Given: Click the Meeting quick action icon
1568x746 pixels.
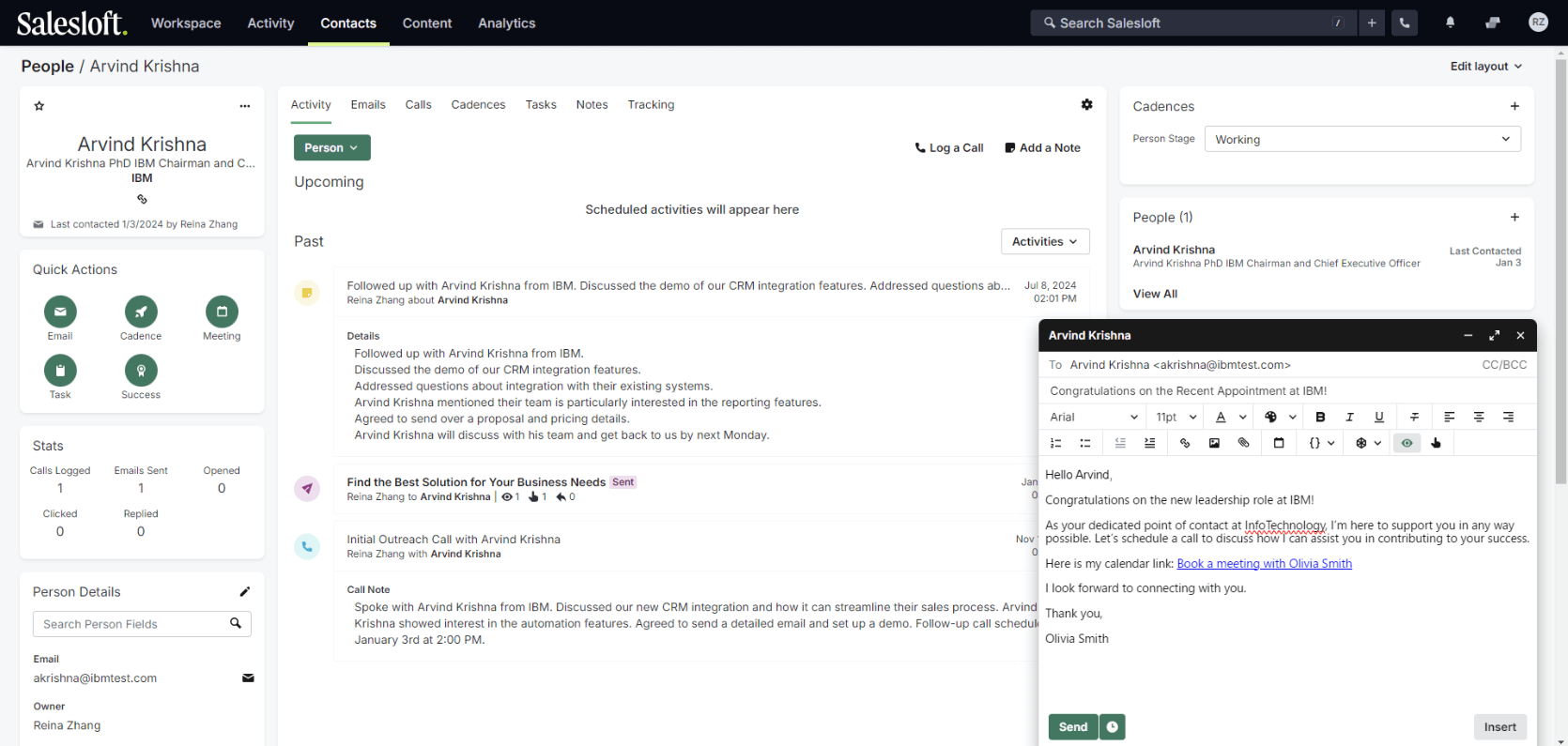Looking at the screenshot, I should [222, 312].
